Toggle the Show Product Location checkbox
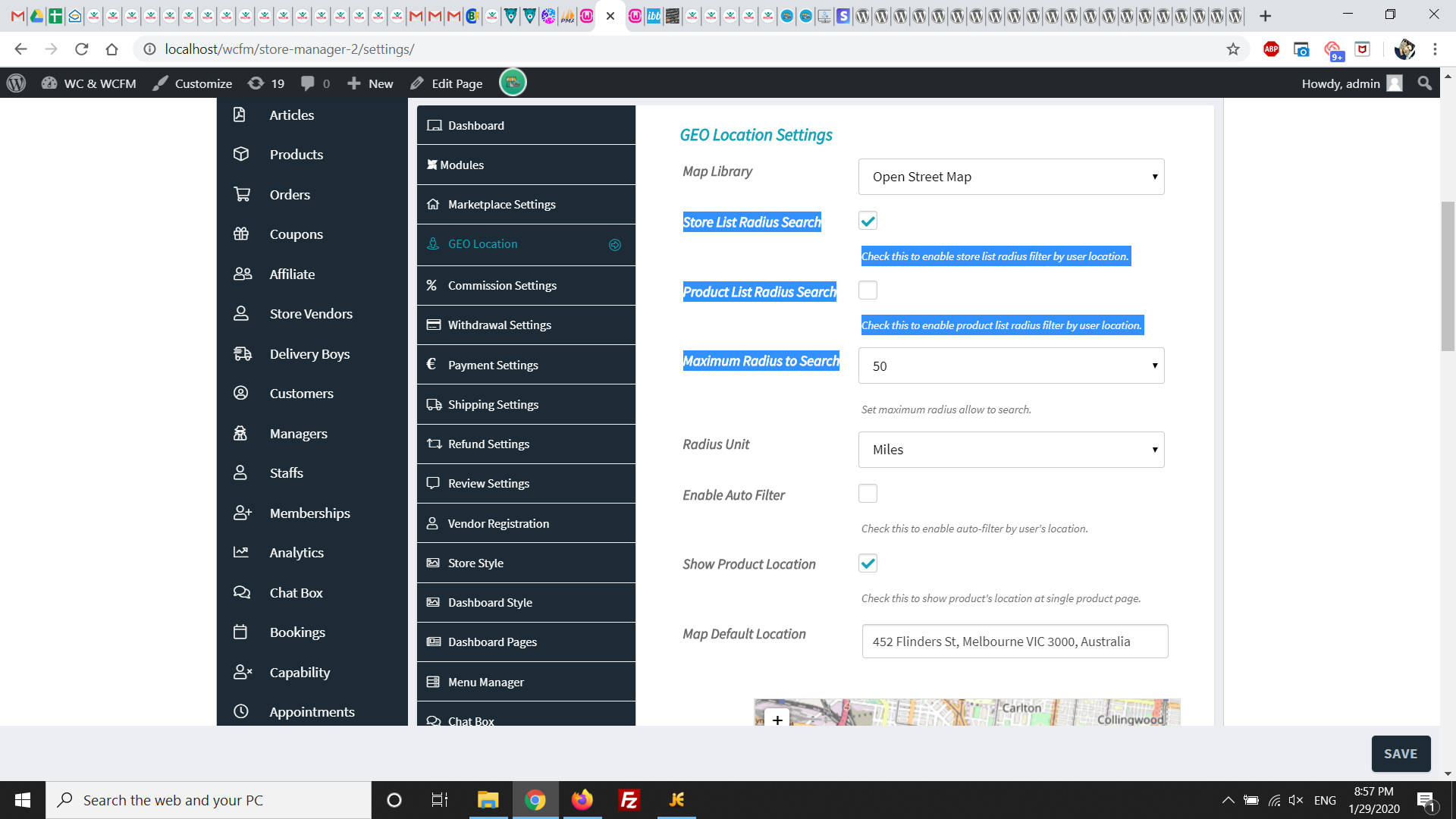 tap(868, 563)
